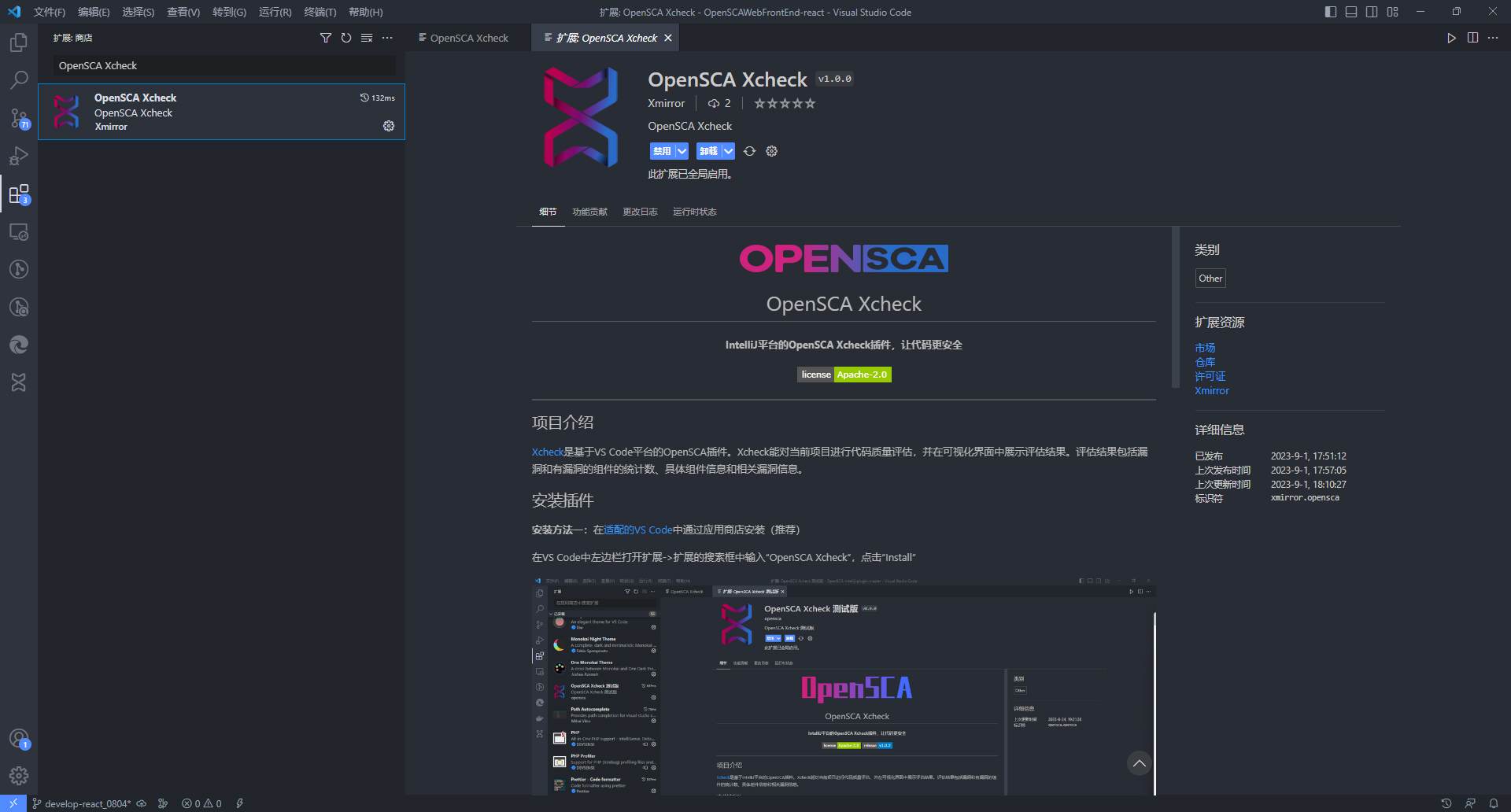1511x812 pixels.
Task: Switch to the first OpenSCA Xcheck editor tab
Action: (469, 38)
